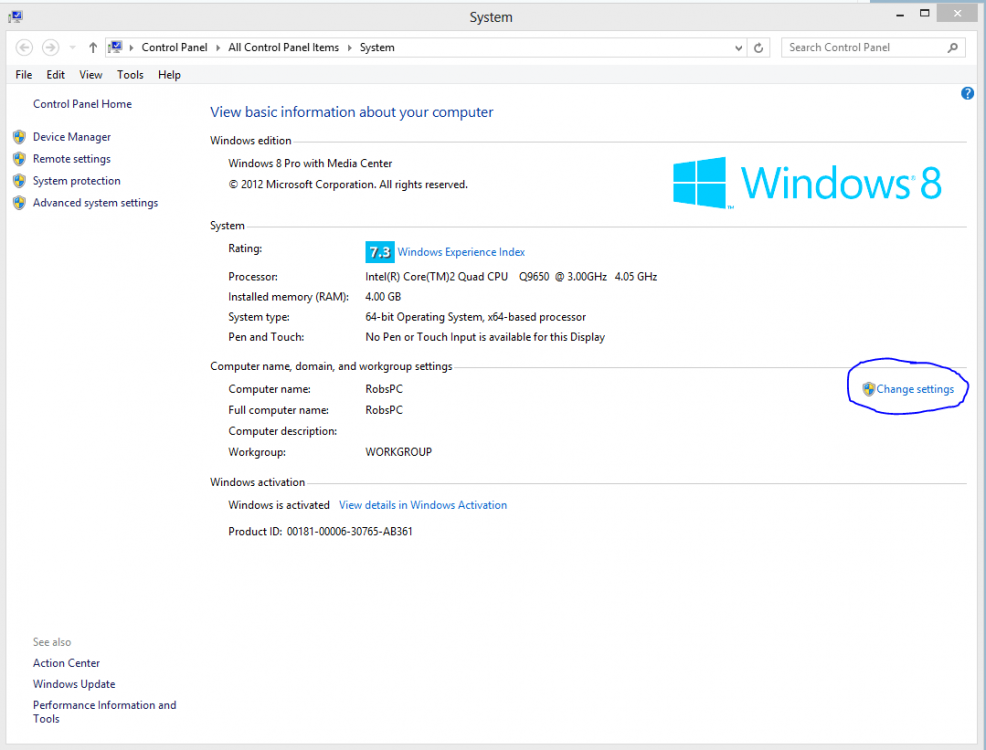The image size is (986, 750).
Task: Click 64-bit Operating System text
Action: [x=475, y=317]
